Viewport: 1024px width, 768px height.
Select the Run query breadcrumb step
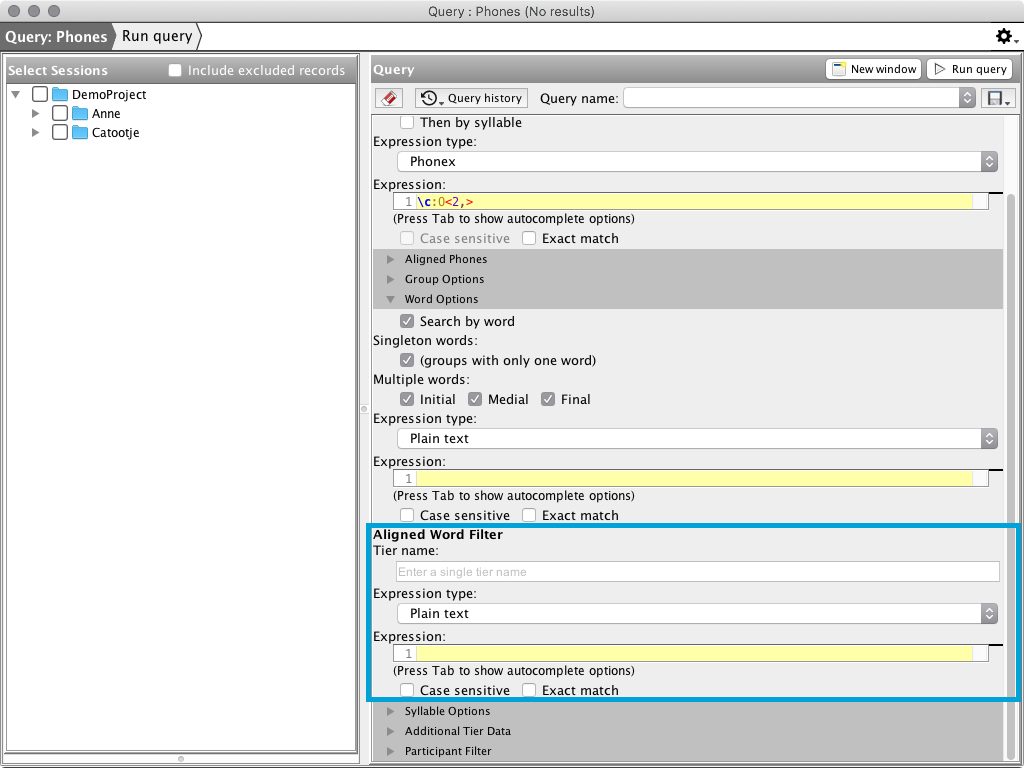157,37
